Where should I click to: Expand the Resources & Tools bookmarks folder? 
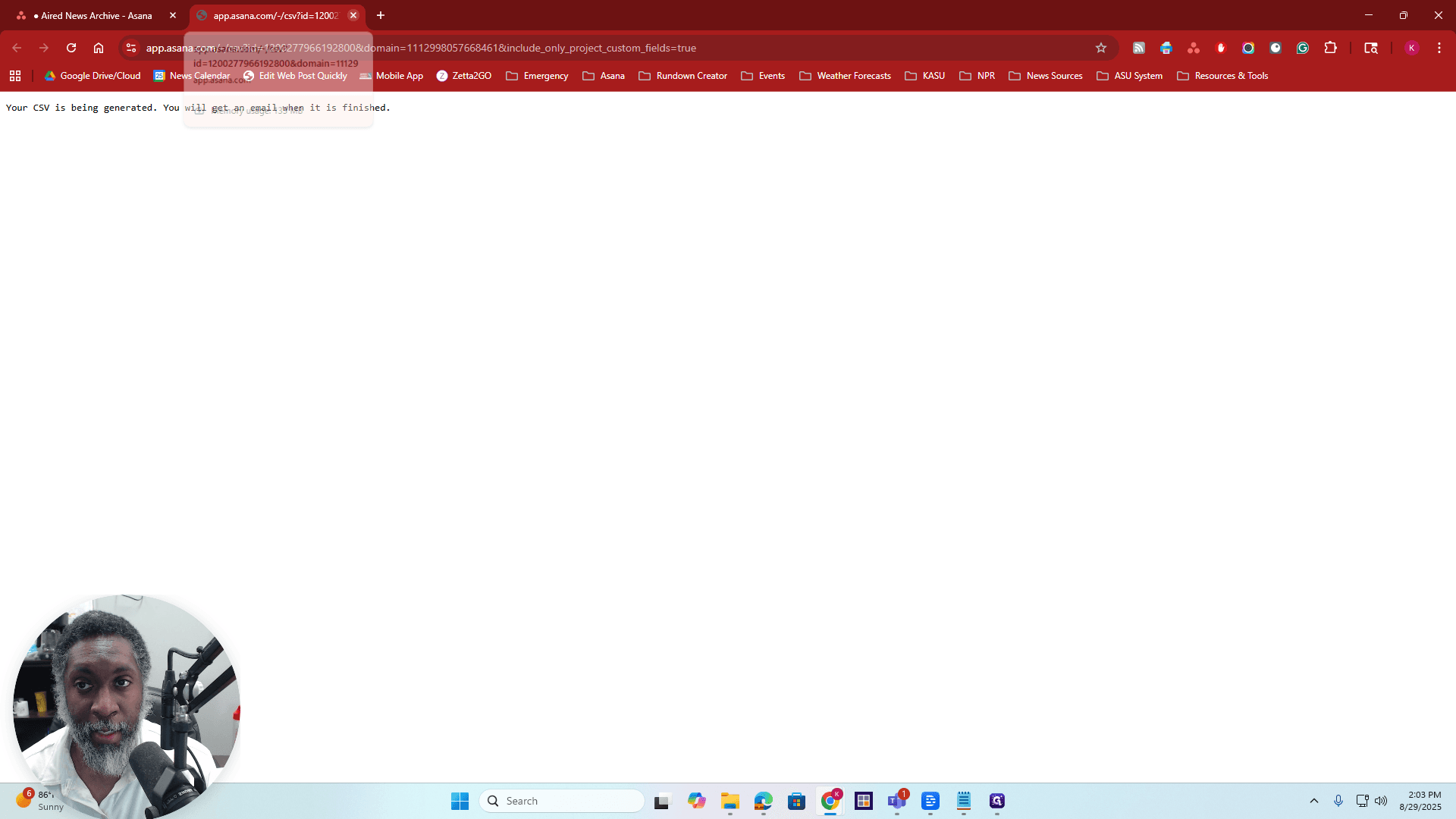click(x=1222, y=76)
